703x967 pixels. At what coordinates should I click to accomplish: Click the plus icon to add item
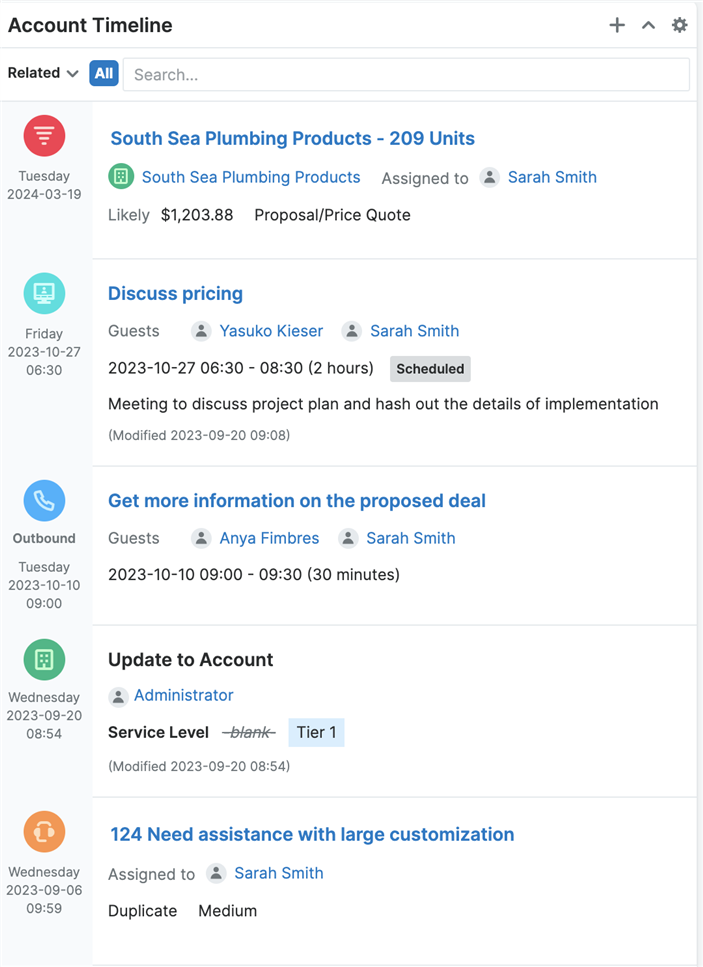coord(617,25)
